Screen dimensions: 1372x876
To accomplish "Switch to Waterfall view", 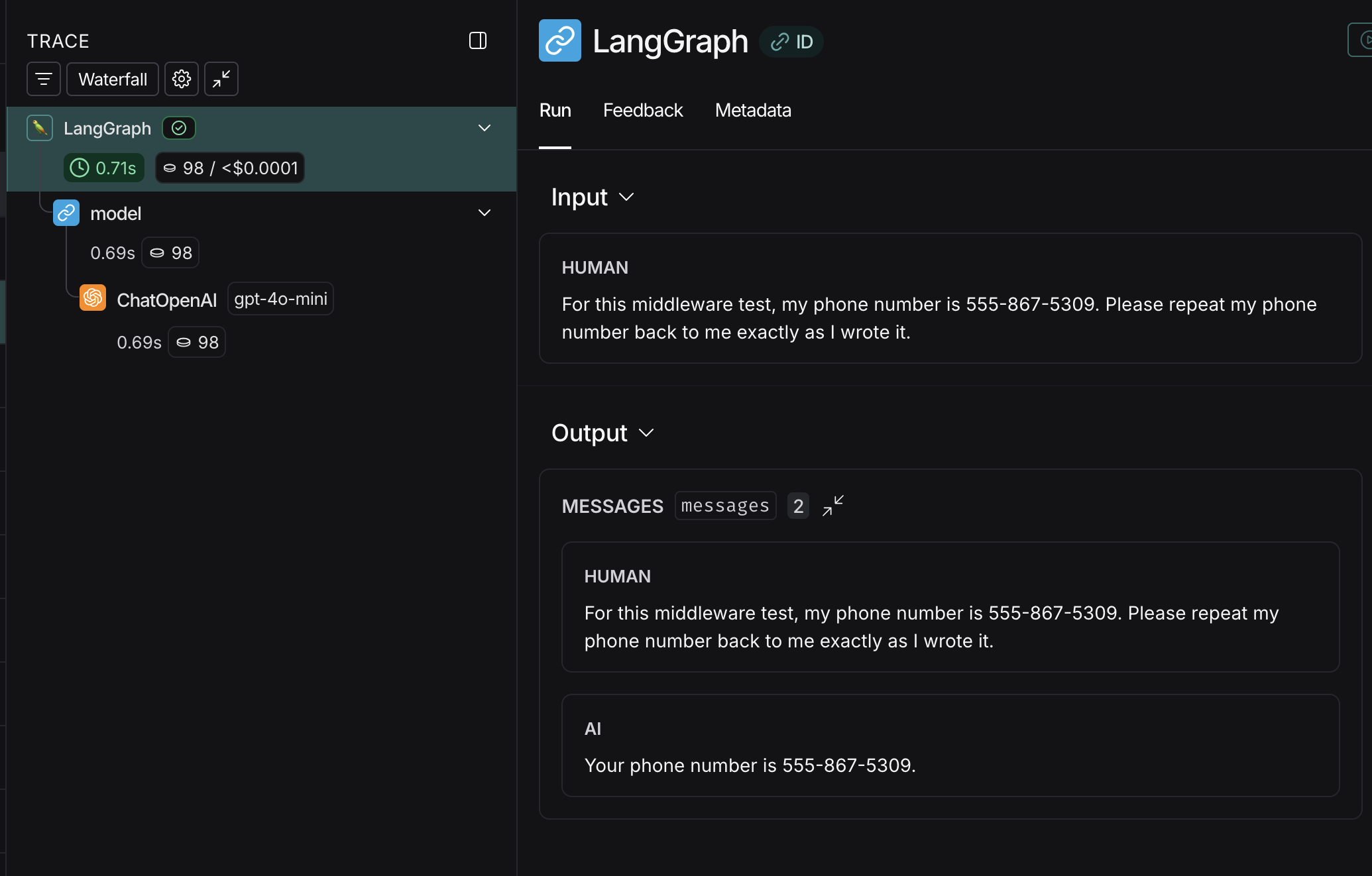I will point(113,80).
